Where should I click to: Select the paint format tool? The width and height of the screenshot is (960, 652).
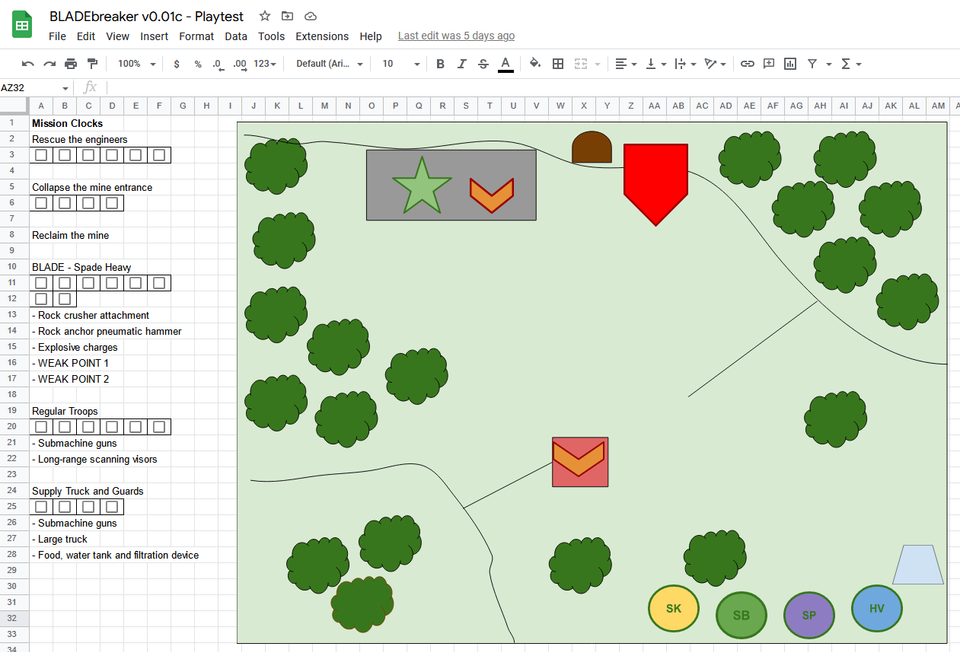coord(91,63)
